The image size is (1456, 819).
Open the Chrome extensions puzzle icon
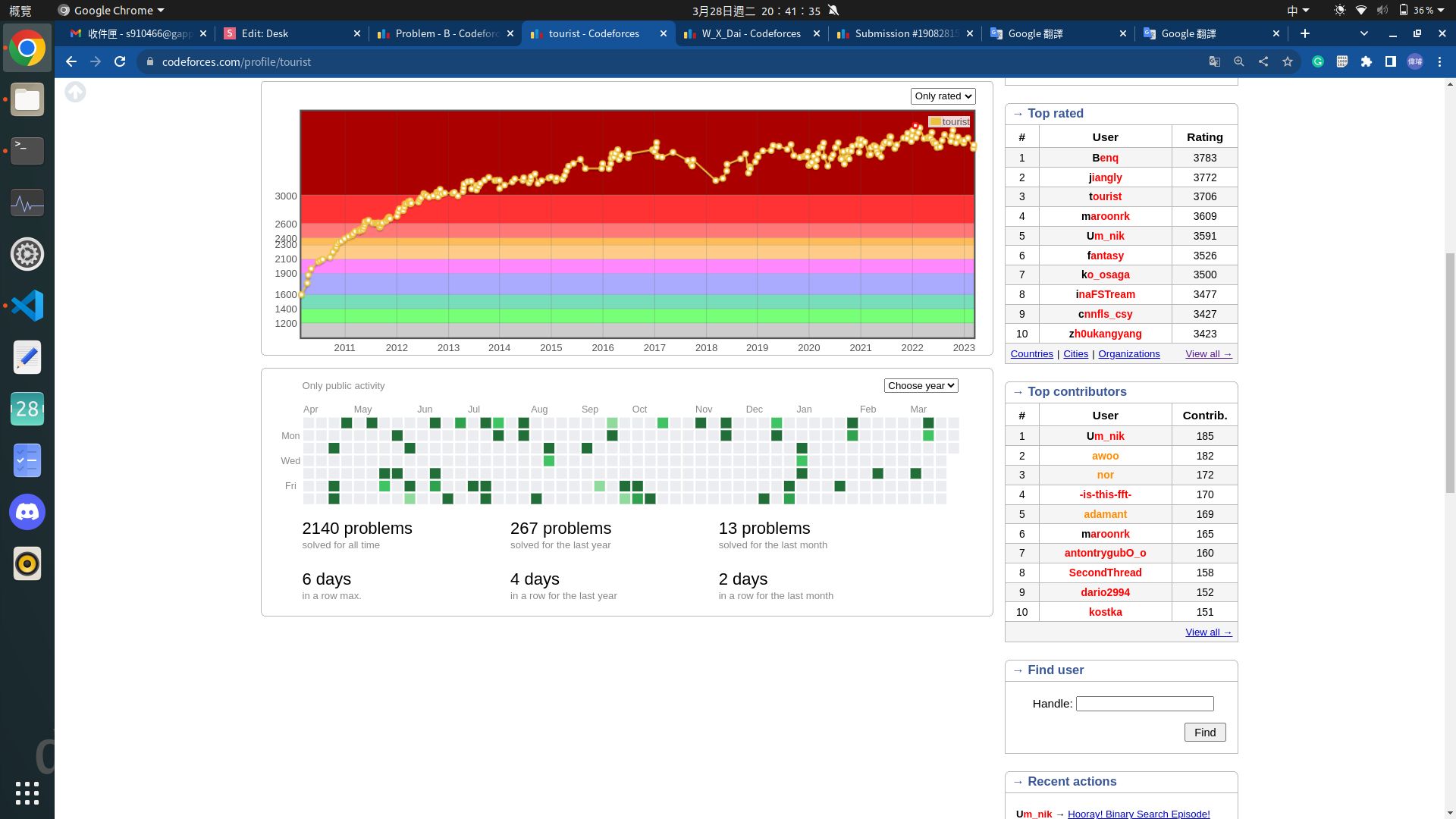[x=1367, y=62]
